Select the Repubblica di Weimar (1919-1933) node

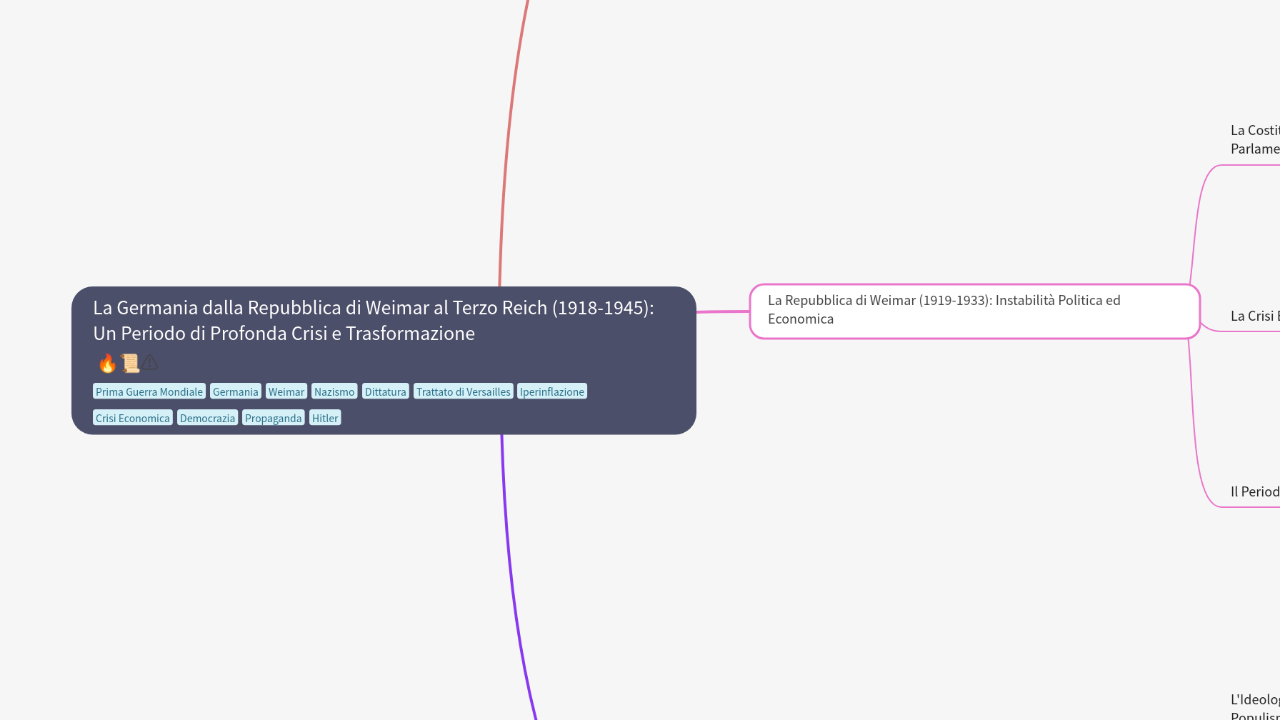click(x=974, y=310)
